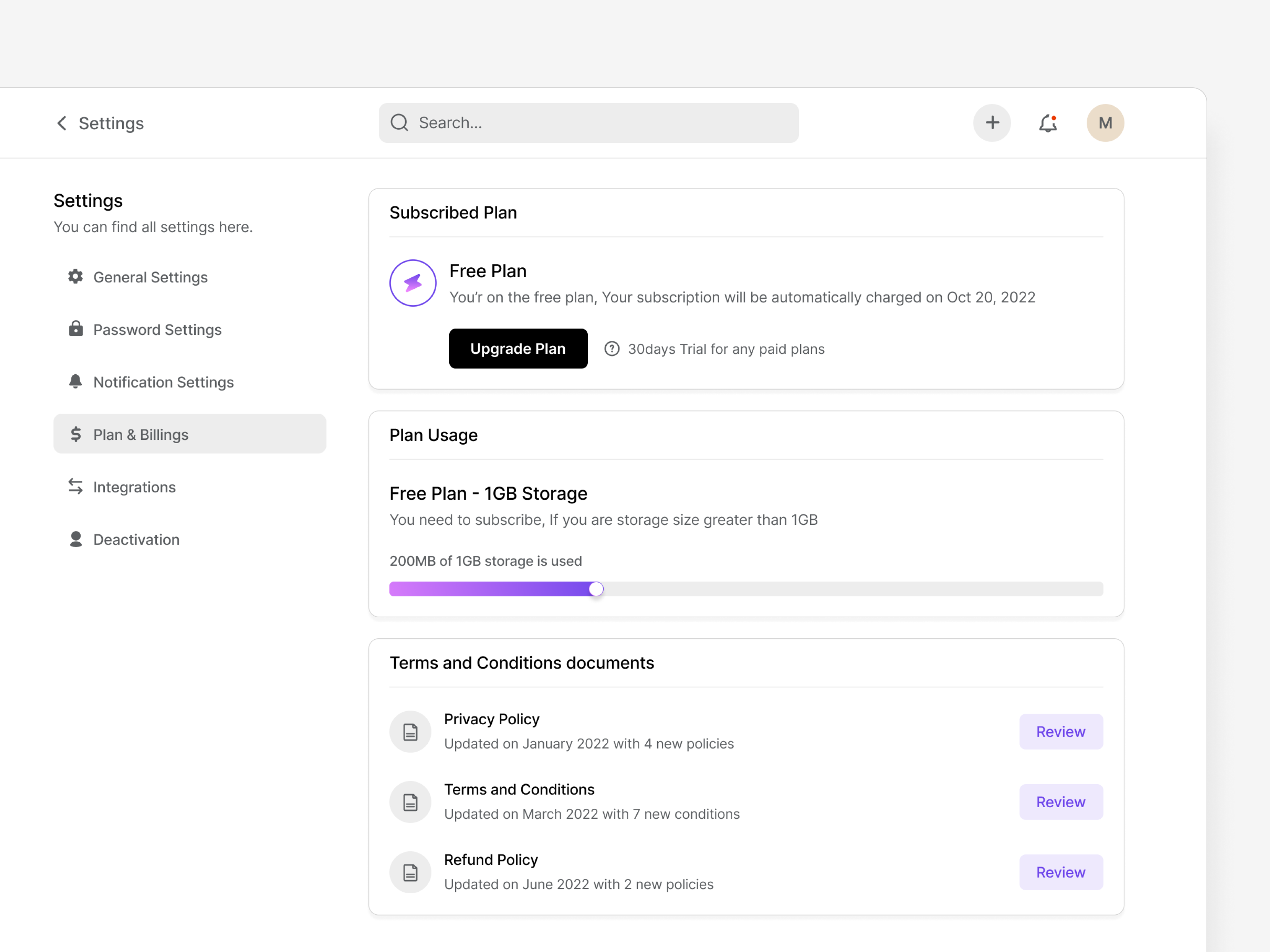Viewport: 1270px width, 952px height.
Task: Click the Upgrade Plan button
Action: click(518, 348)
